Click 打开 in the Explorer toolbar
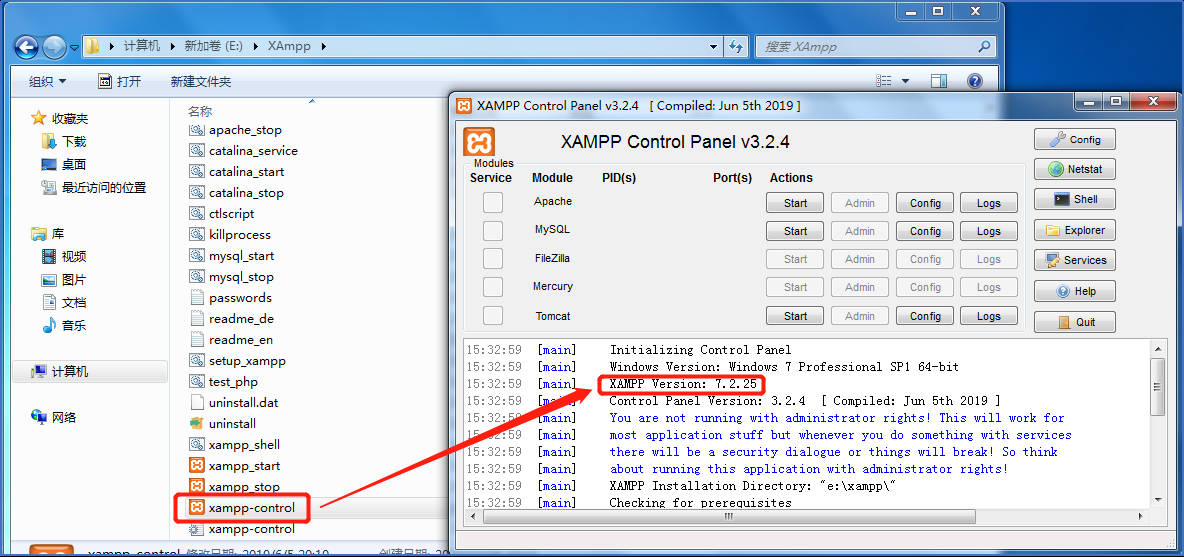This screenshot has width=1184, height=557. [x=120, y=82]
